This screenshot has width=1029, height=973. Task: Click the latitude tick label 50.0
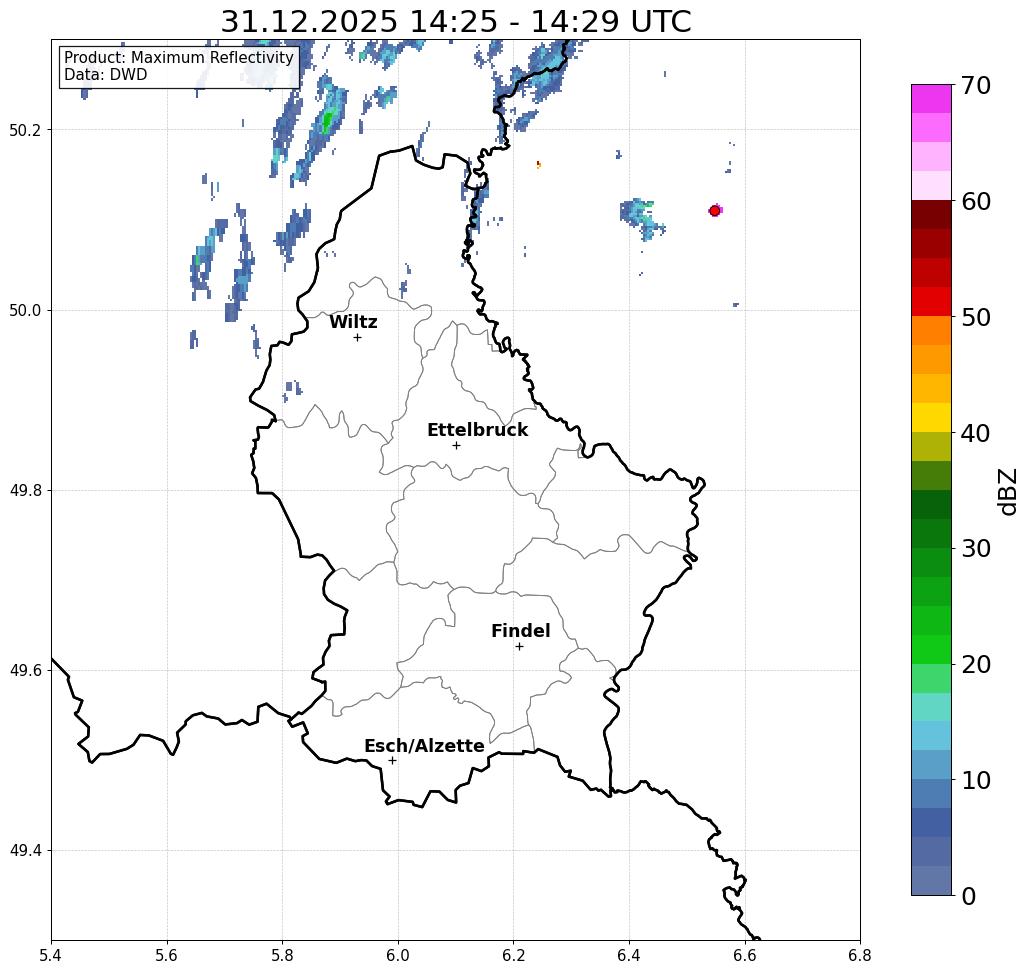[x=25, y=310]
